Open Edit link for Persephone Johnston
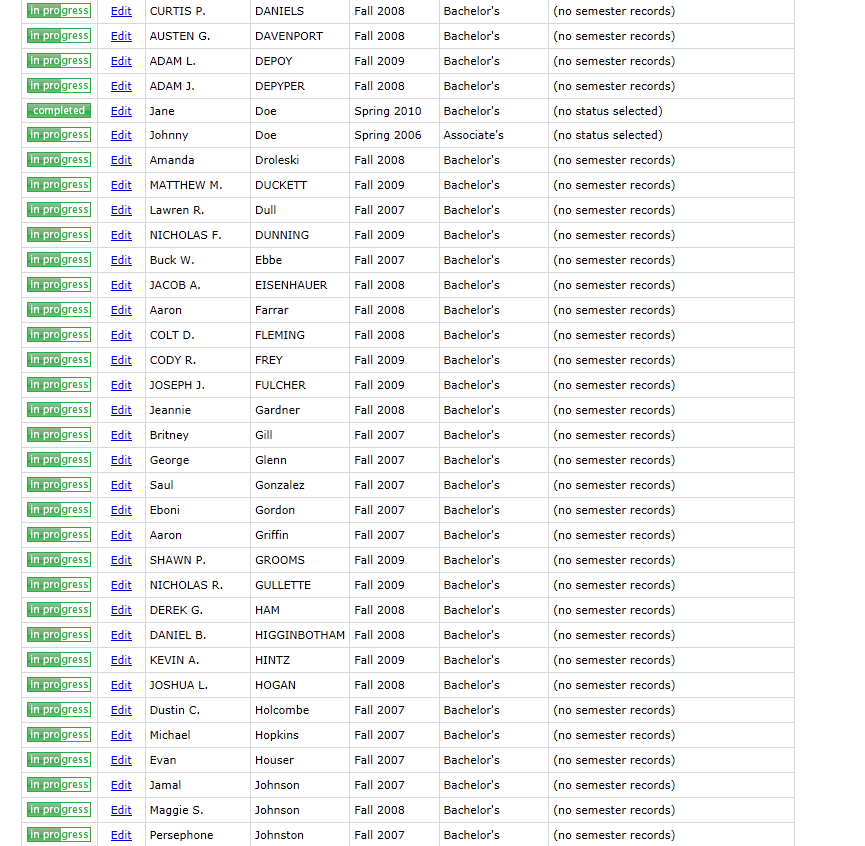Viewport: 865px width, 846px height. tap(121, 835)
